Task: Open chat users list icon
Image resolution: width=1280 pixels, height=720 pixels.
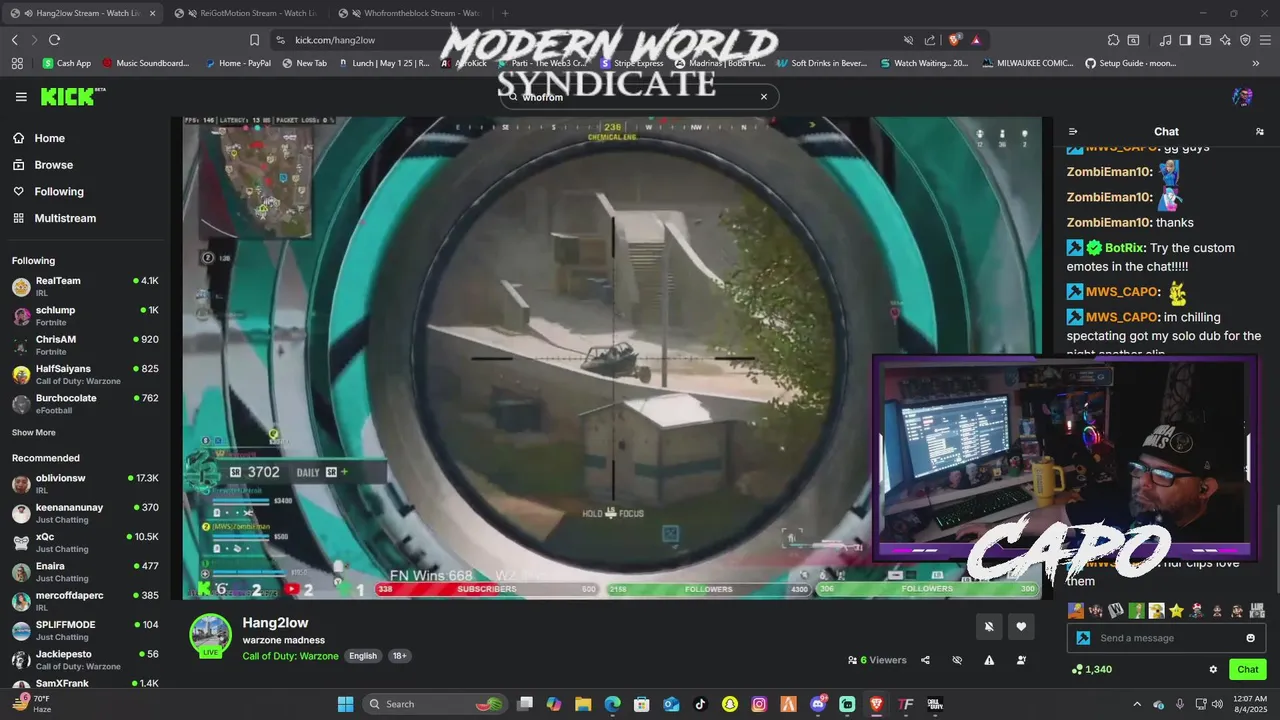Action: [x=1259, y=132]
